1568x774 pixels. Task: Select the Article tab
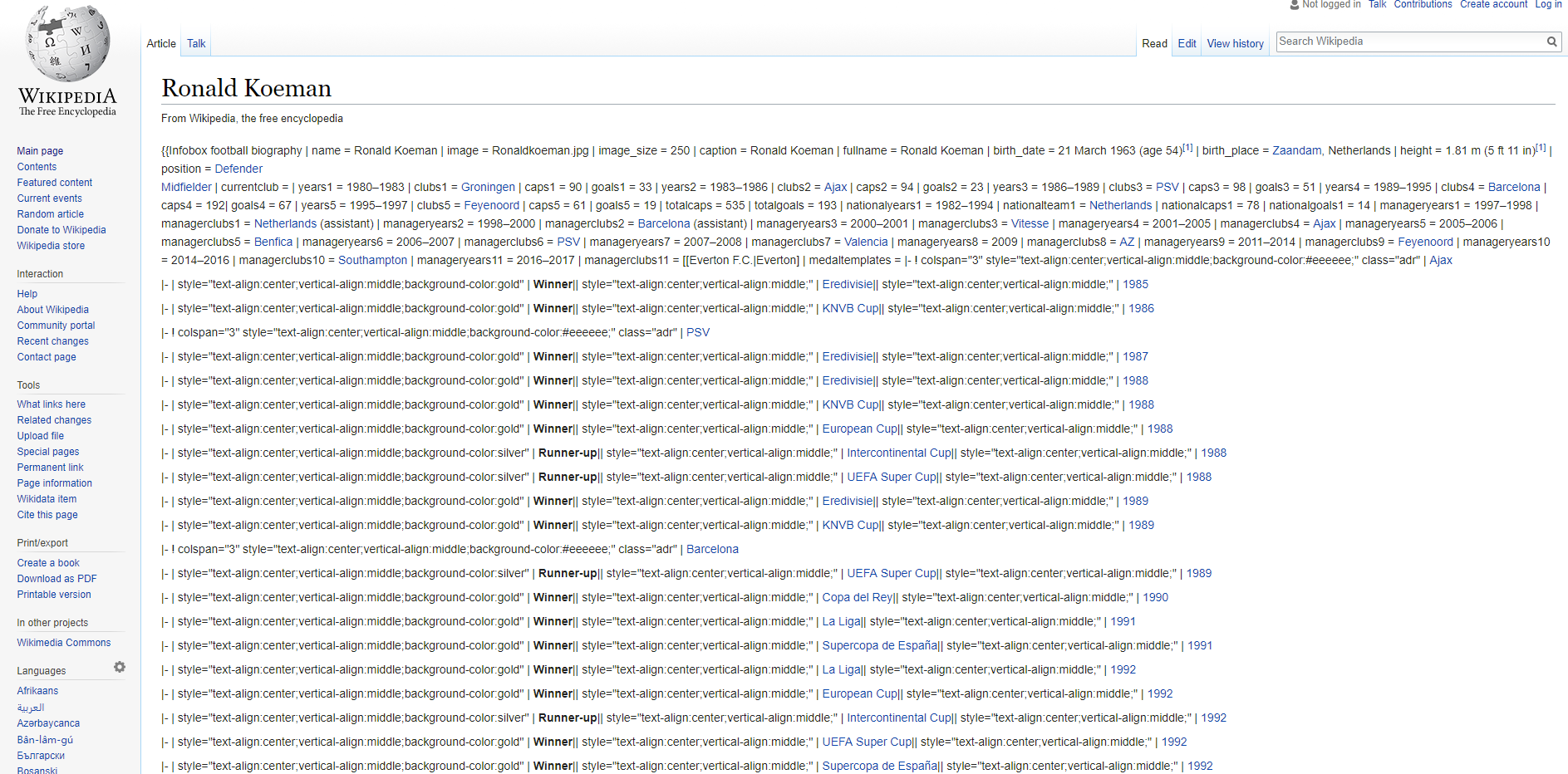pyautogui.click(x=161, y=43)
